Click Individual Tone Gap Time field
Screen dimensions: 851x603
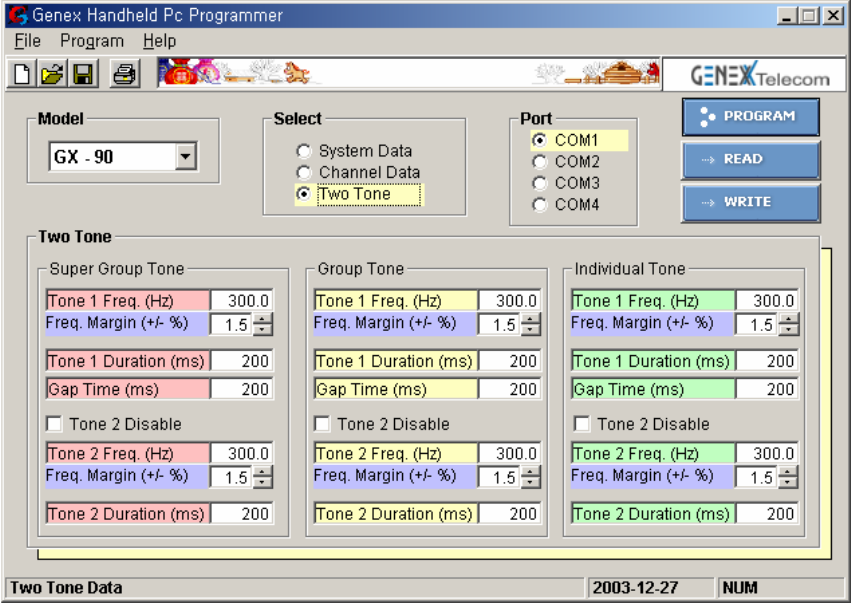767,389
